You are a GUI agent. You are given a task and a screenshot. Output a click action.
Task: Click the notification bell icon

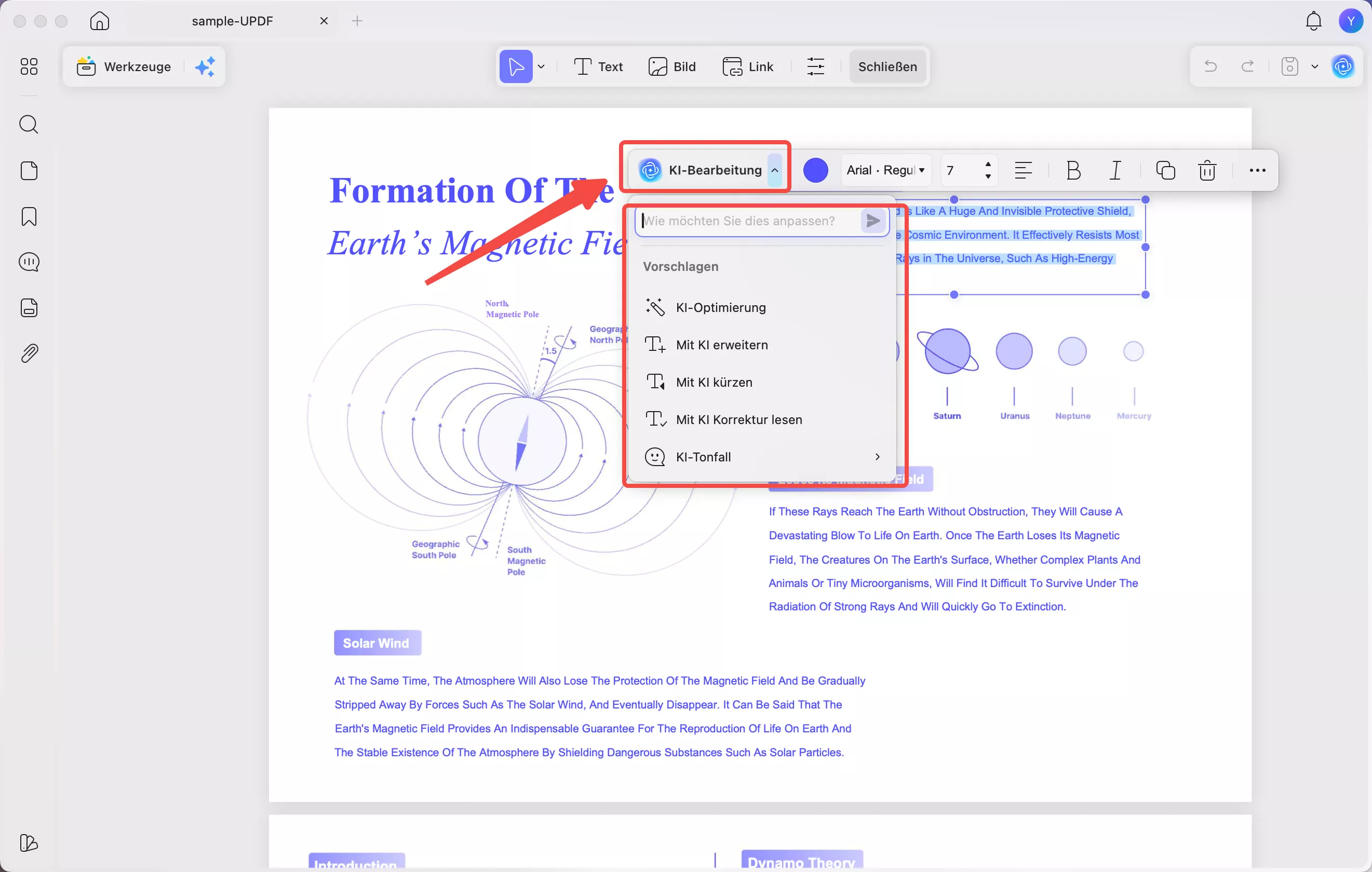click(x=1313, y=21)
